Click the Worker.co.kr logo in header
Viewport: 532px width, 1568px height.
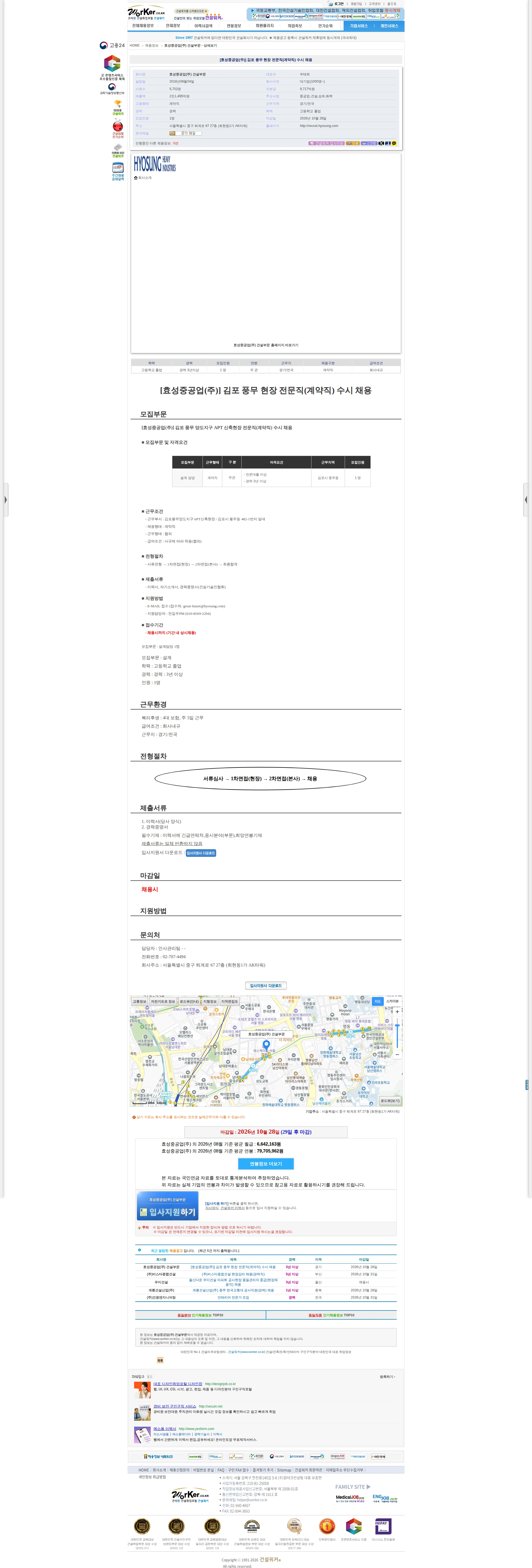pos(146,13)
